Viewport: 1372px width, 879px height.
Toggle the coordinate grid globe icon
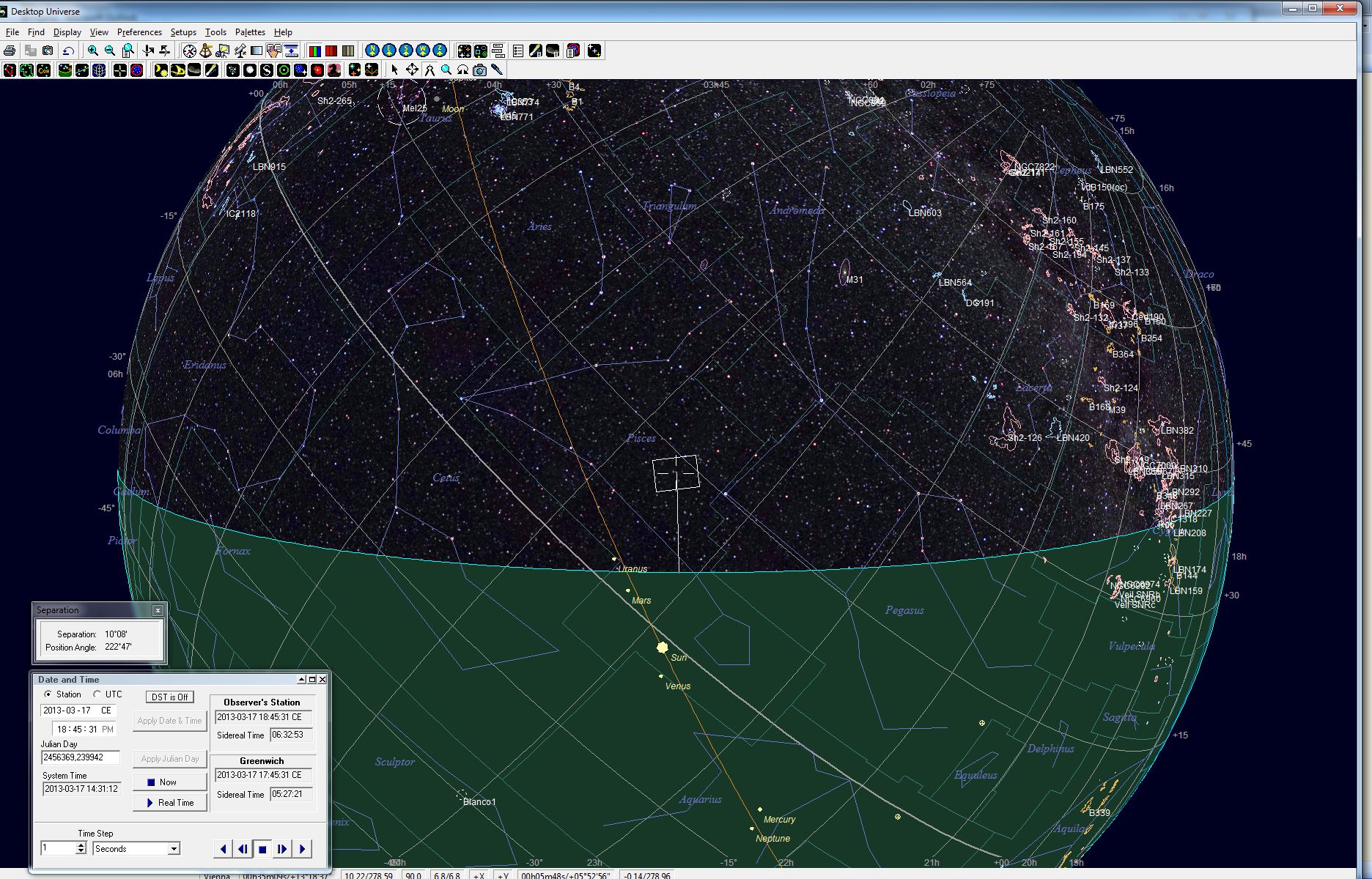[x=99, y=70]
